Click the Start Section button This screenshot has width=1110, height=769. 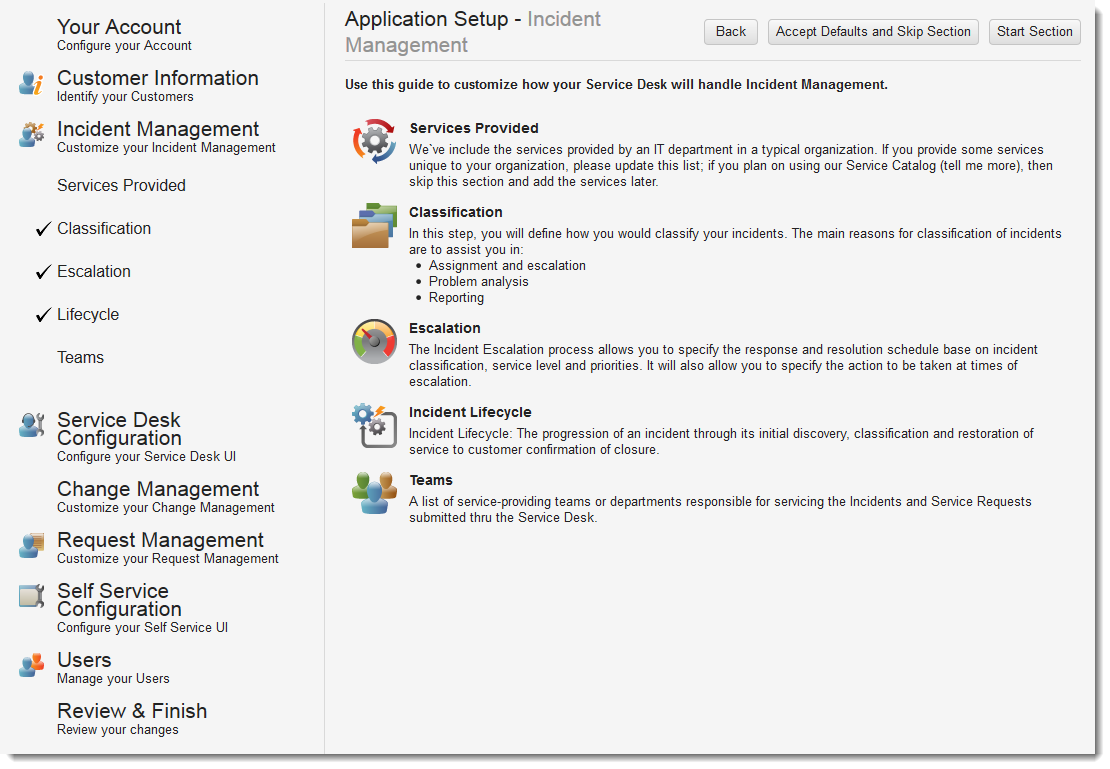[1034, 32]
